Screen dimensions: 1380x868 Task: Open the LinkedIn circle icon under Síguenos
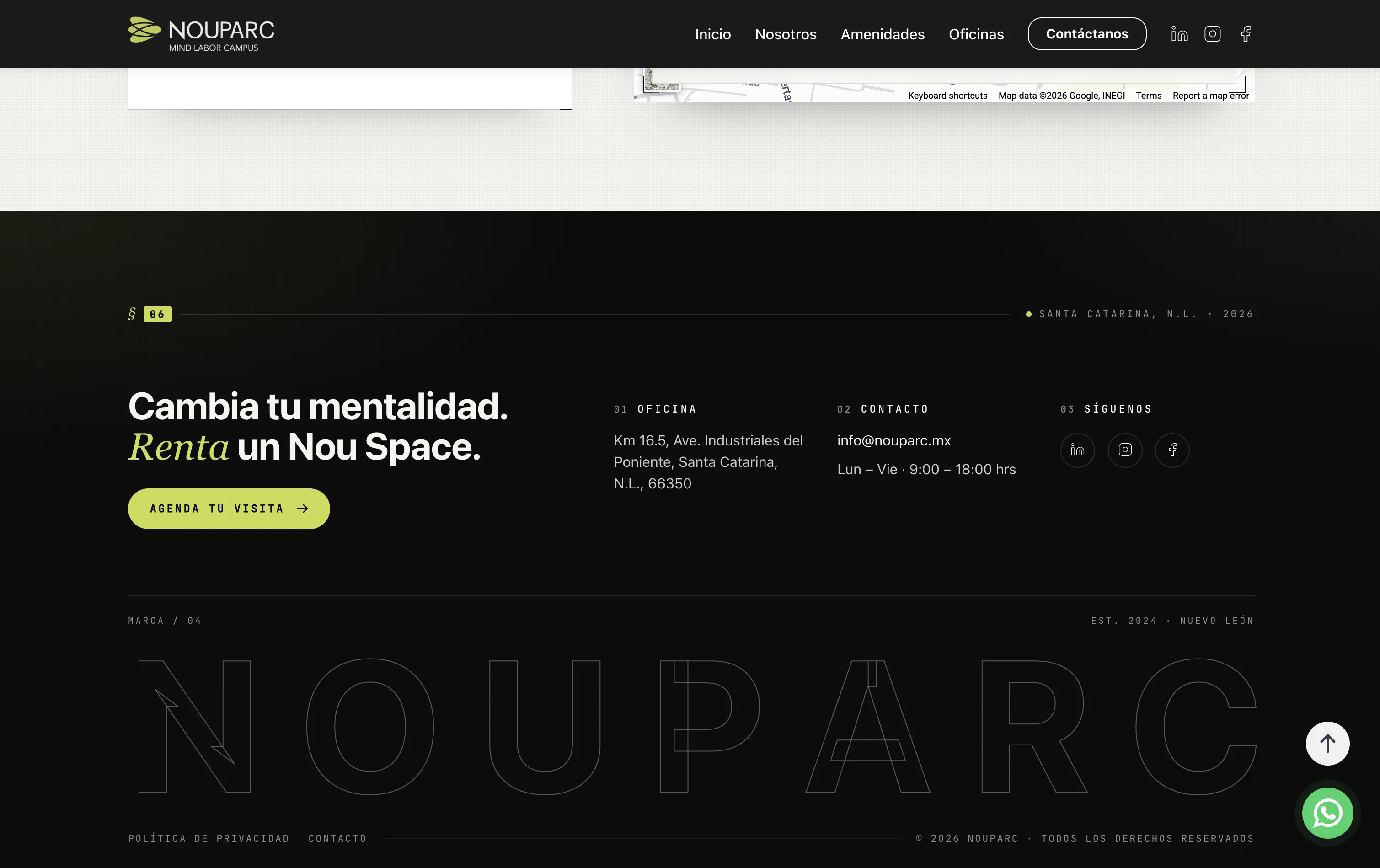pos(1077,450)
